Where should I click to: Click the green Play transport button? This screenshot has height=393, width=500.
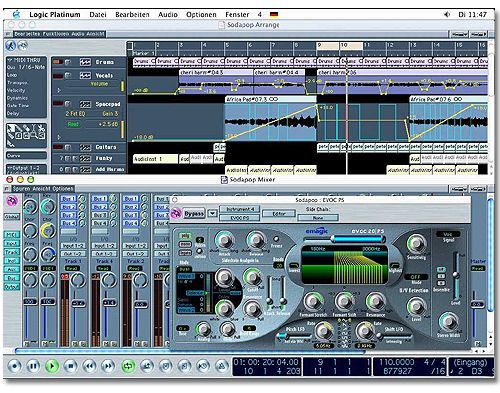[x=52, y=366]
